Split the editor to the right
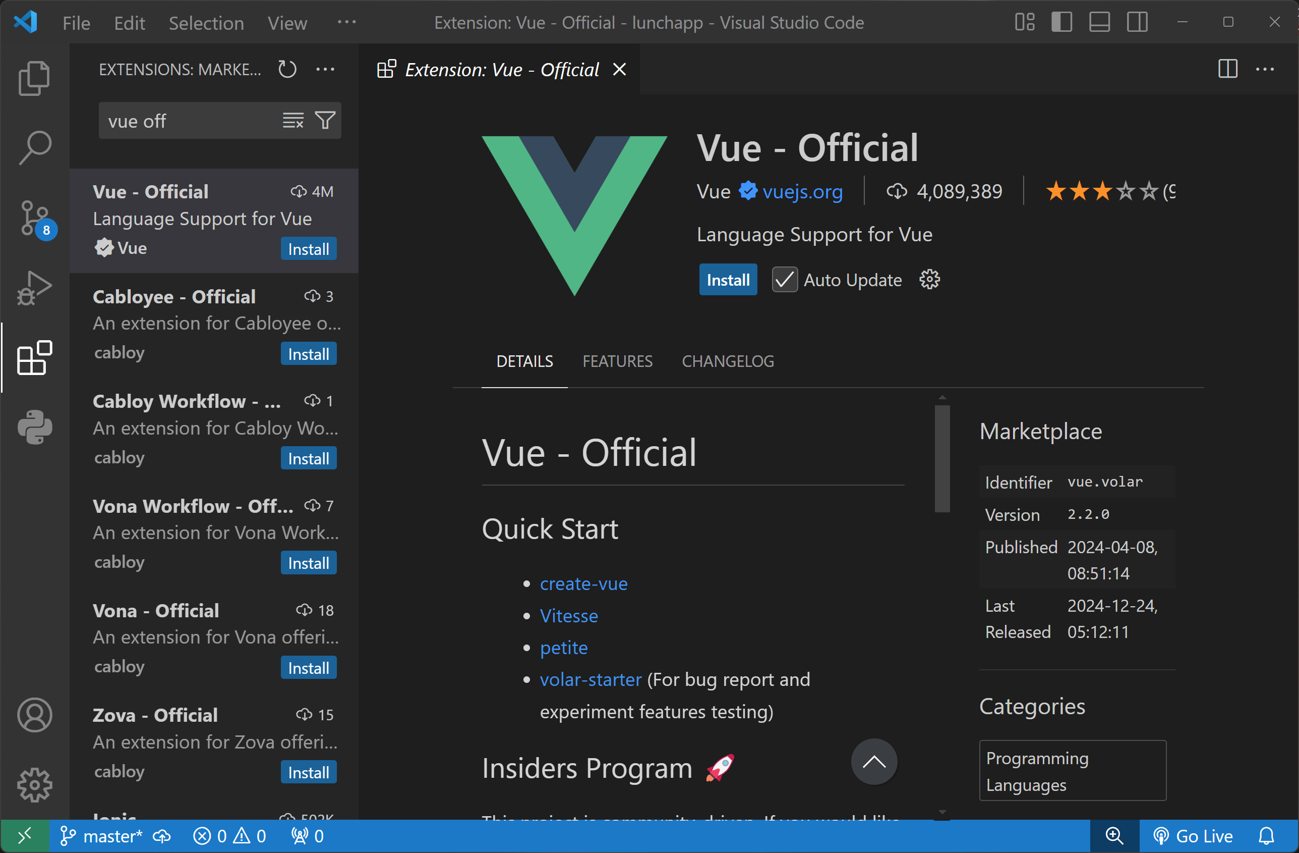 coord(1228,69)
